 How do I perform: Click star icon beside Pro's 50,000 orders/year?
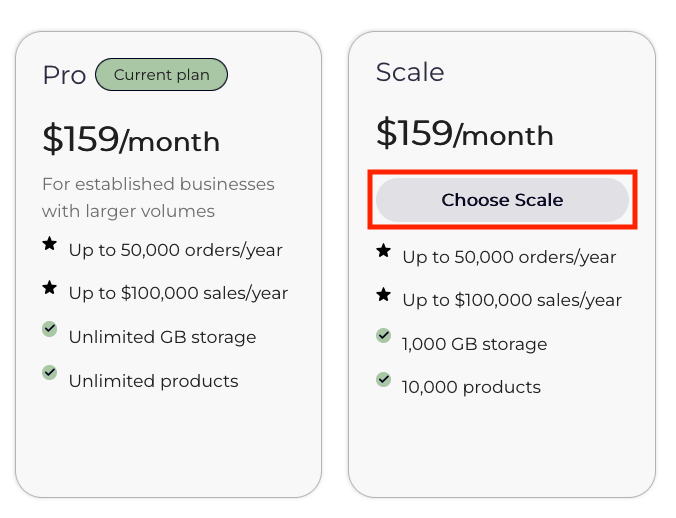(x=50, y=244)
